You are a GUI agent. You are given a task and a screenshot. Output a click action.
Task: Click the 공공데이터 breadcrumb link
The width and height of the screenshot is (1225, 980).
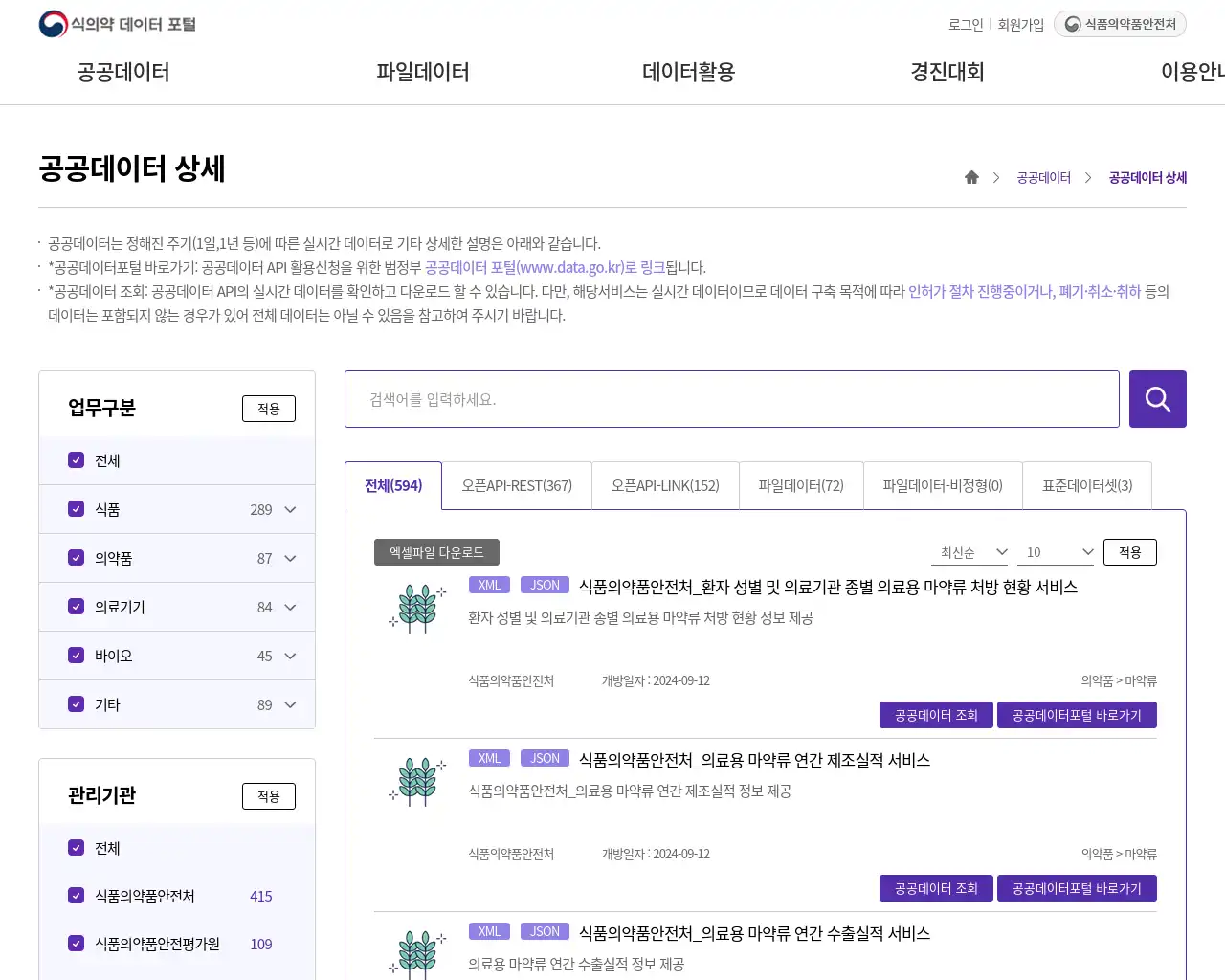1043,177
